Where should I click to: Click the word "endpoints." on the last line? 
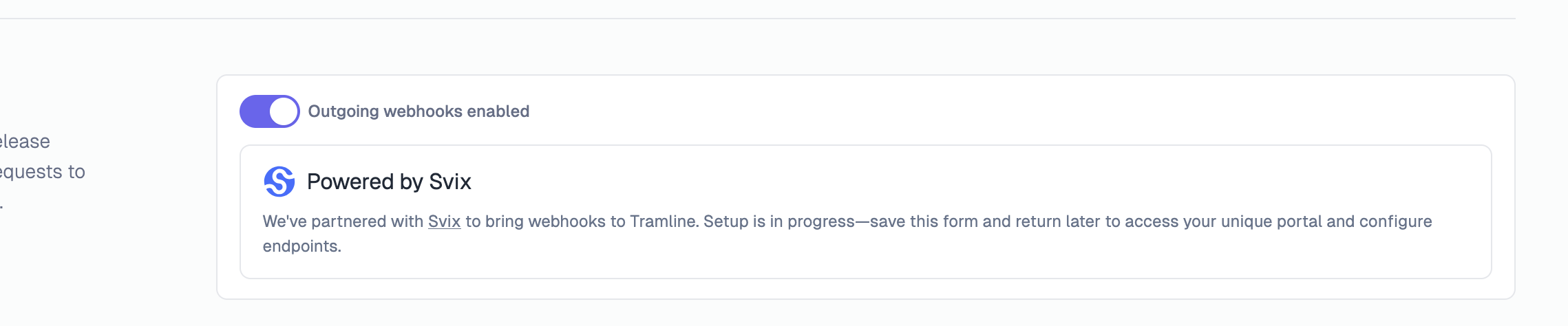[301, 246]
